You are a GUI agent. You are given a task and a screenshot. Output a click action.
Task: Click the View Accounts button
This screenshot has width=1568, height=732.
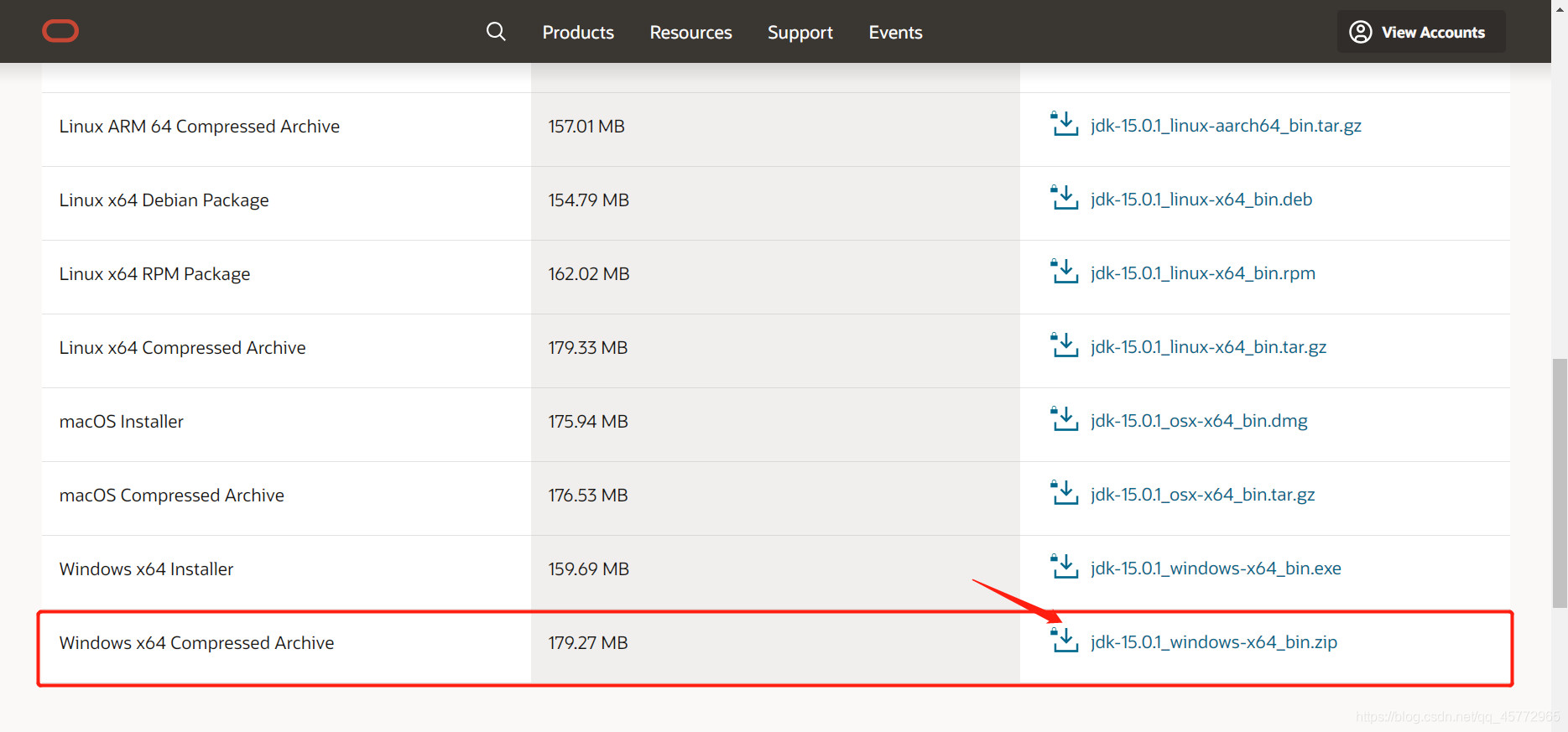[1421, 32]
